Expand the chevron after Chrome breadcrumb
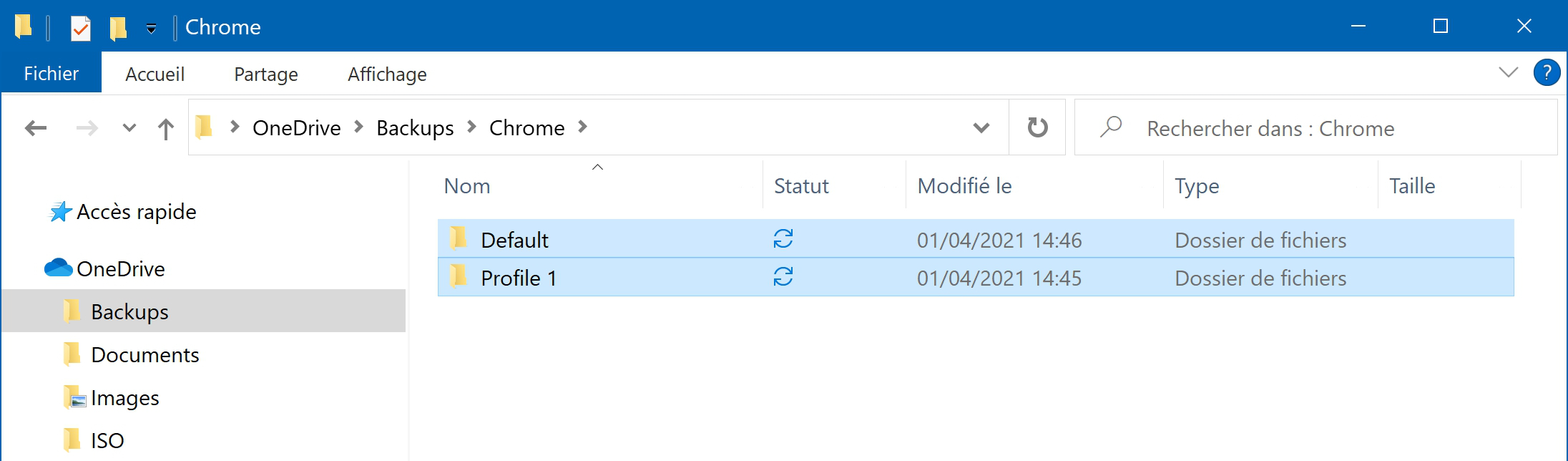This screenshot has height=461, width=1568. point(582,127)
